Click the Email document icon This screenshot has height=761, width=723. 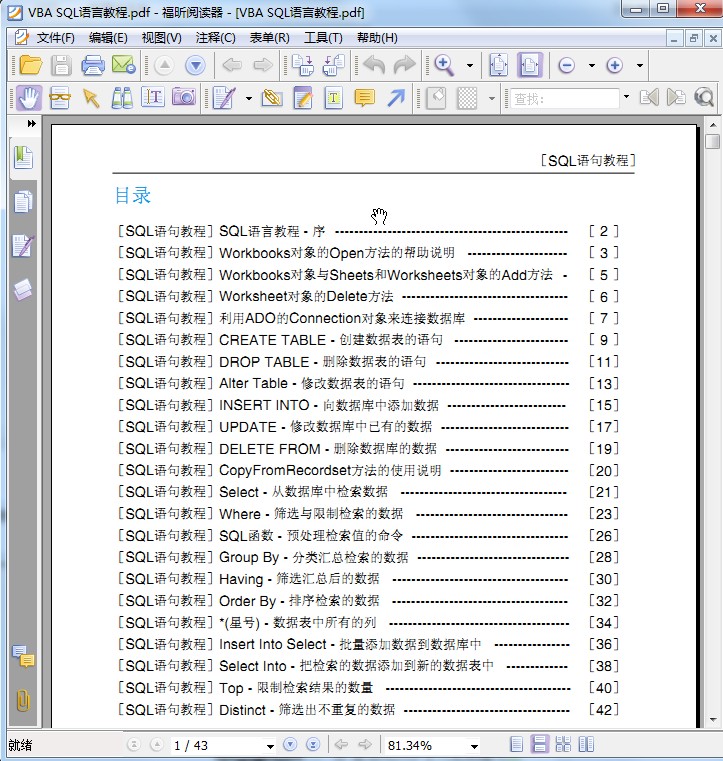coord(123,65)
